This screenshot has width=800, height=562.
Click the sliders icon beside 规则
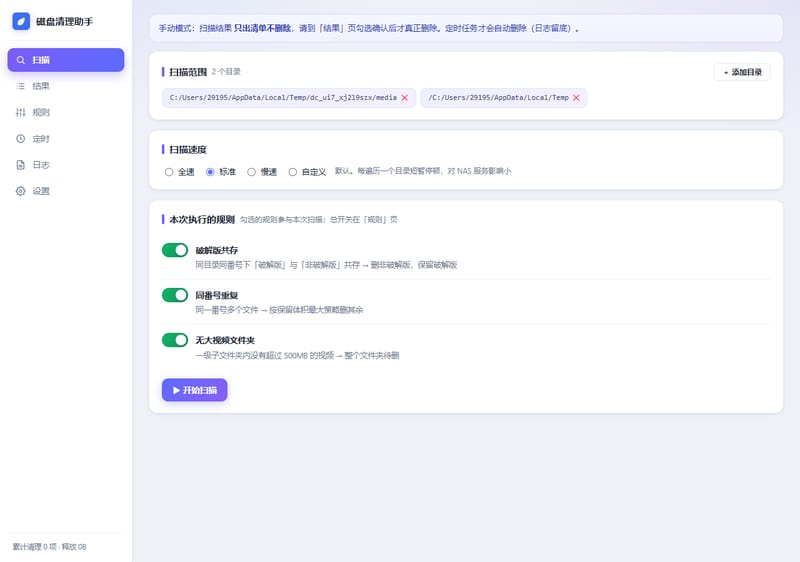click(x=20, y=112)
